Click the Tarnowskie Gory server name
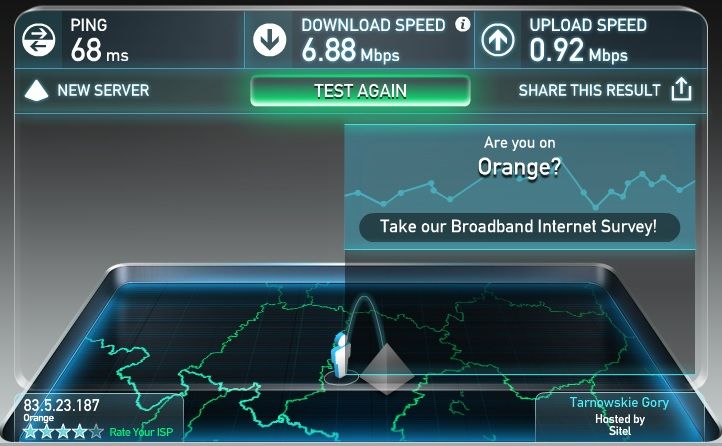Image resolution: width=722 pixels, height=446 pixels. tap(619, 402)
